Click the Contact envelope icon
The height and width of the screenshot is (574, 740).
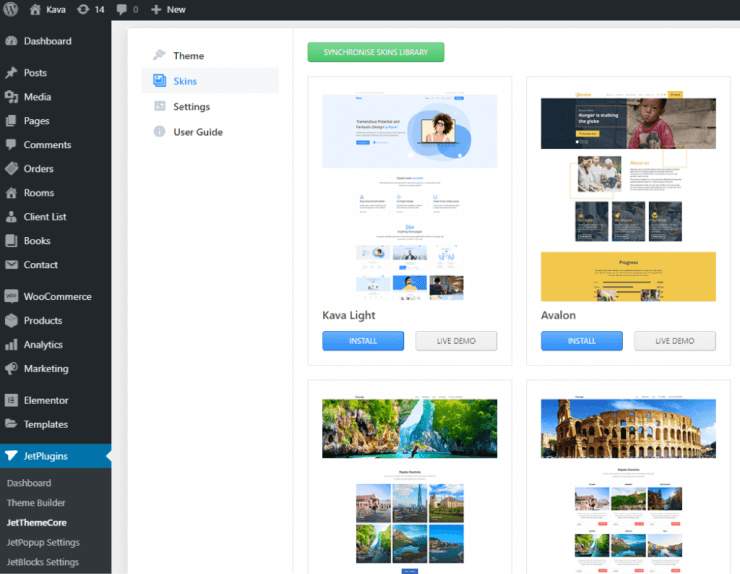point(11,265)
